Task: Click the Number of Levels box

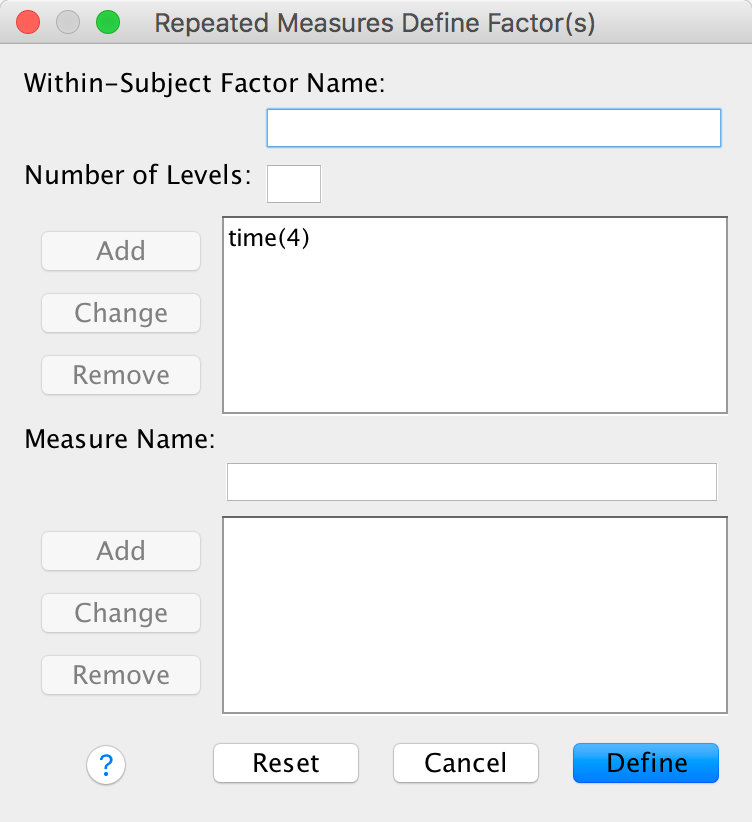Action: [294, 184]
